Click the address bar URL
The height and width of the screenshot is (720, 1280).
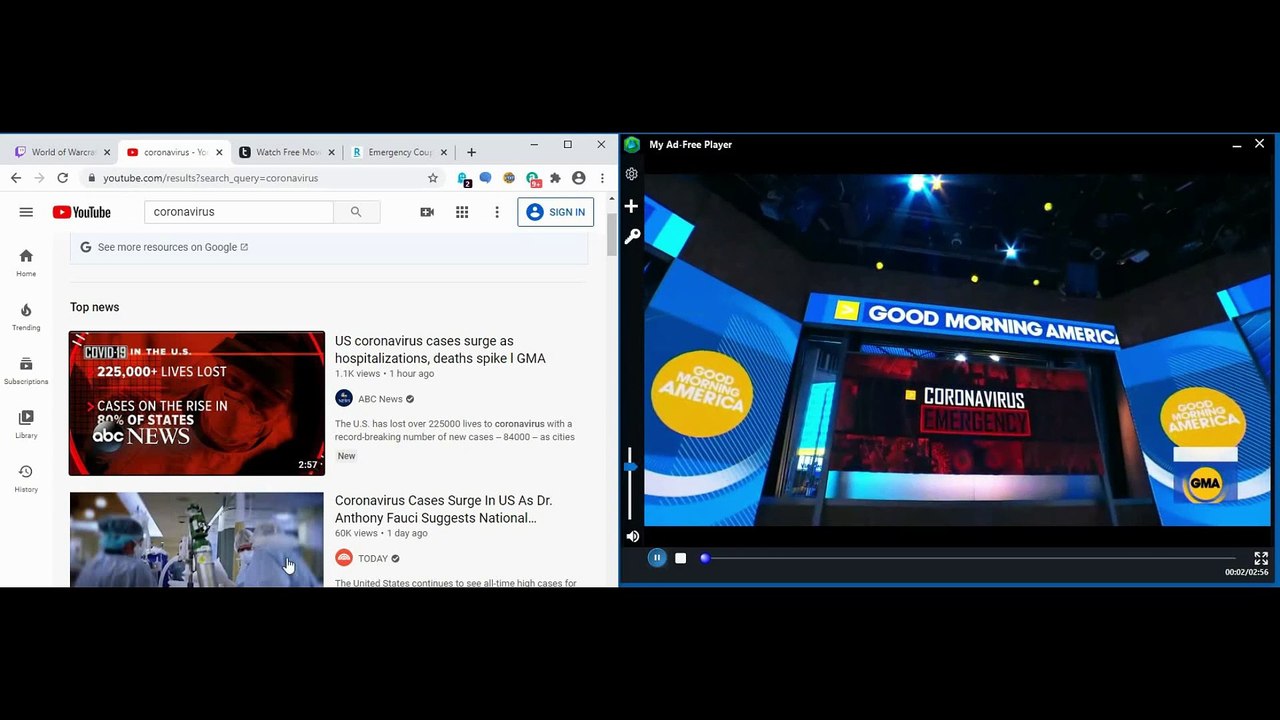211,178
